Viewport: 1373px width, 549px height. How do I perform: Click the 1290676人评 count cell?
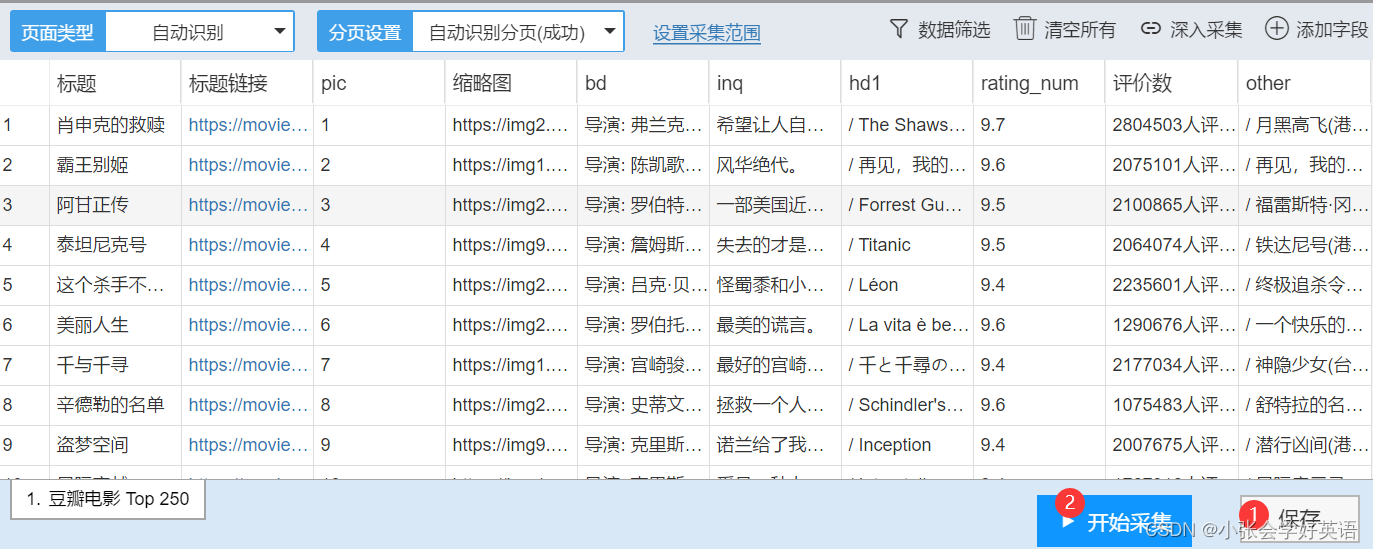tap(1171, 325)
